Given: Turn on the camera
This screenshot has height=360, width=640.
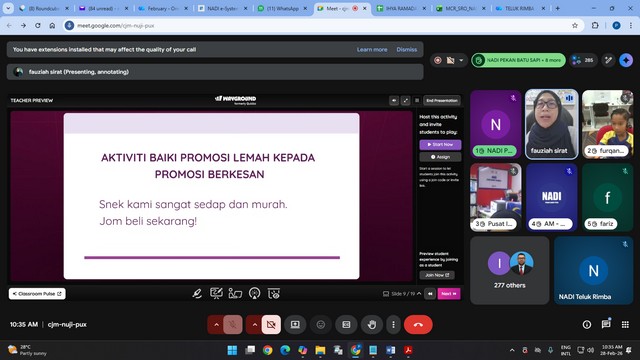Looking at the screenshot, I should point(271,324).
